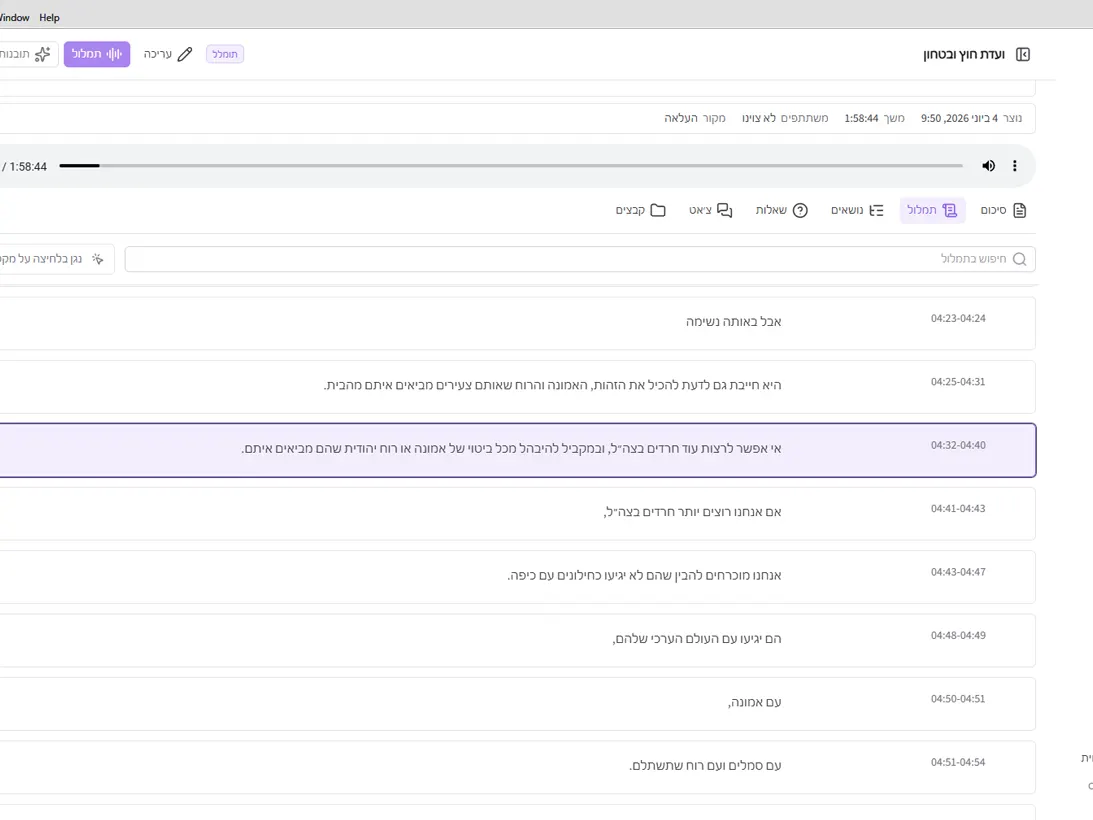Jump to segment at 04:43-04:47
This screenshot has height=820, width=1093.
coord(518,577)
